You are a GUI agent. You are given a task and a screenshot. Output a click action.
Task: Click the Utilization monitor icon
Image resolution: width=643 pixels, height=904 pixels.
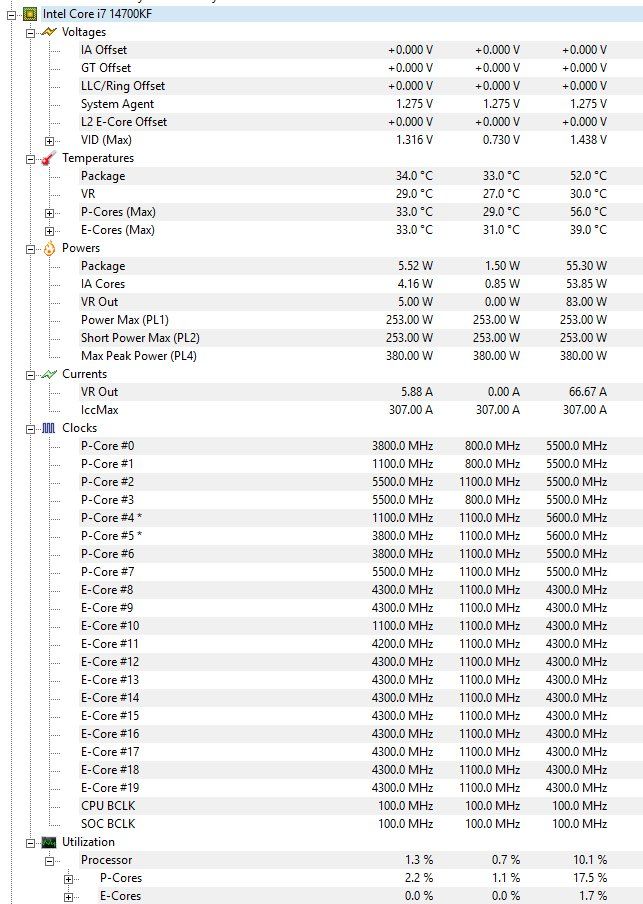click(49, 842)
